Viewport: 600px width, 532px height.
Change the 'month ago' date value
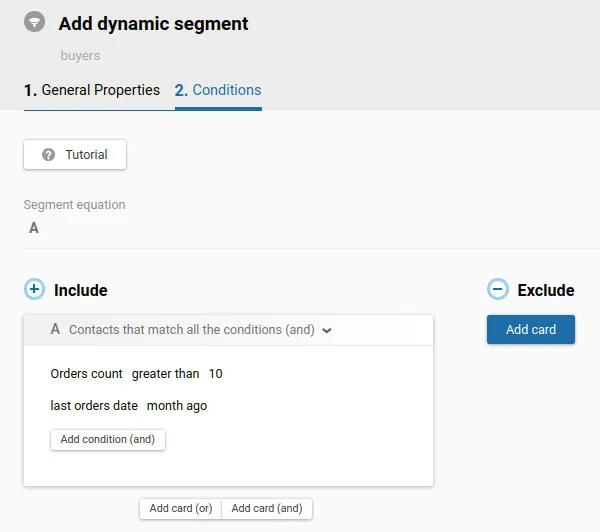(177, 406)
